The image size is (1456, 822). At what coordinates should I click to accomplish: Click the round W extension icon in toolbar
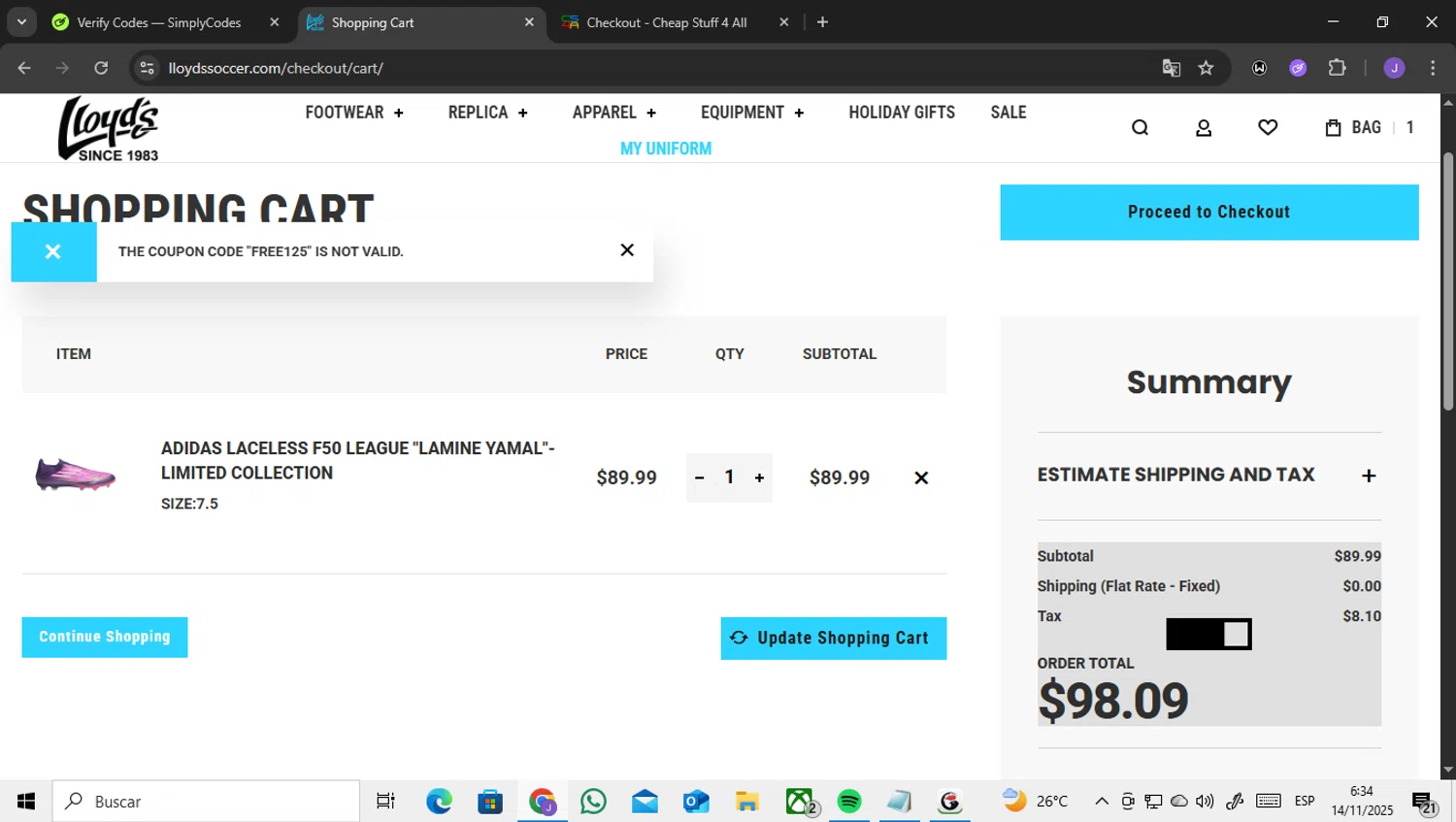(x=1259, y=68)
